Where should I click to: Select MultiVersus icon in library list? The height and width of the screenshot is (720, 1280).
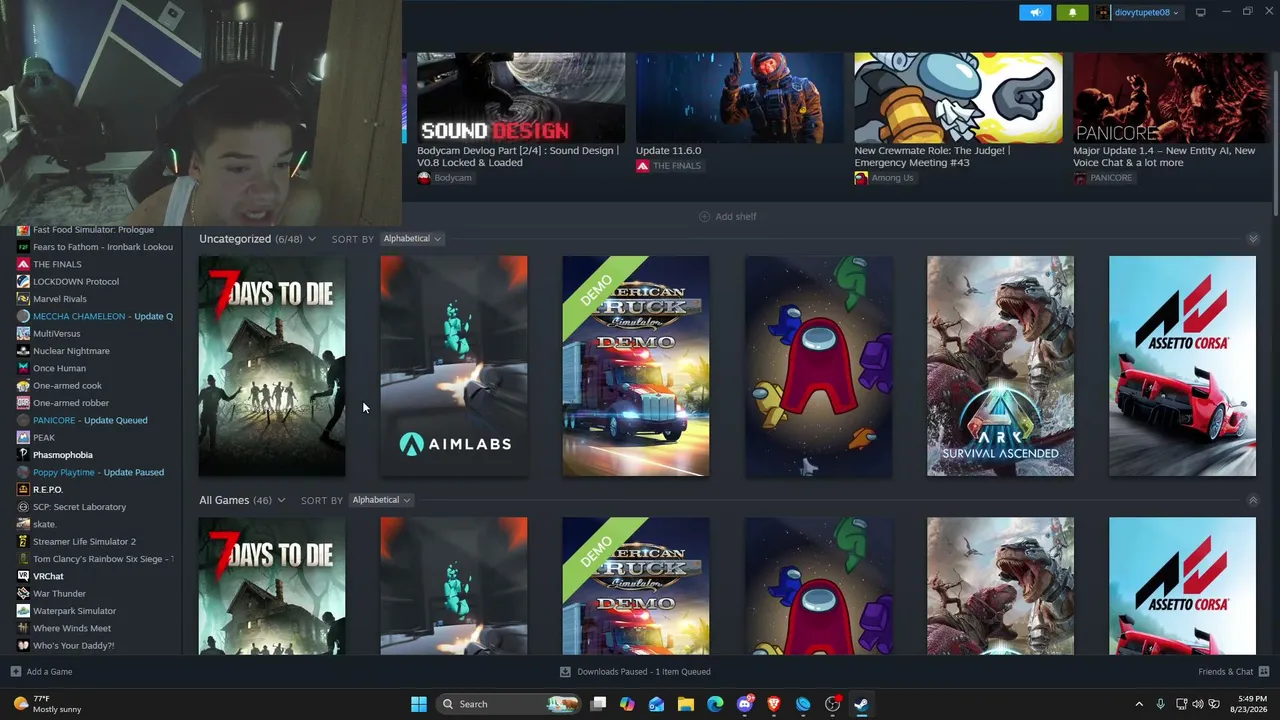click(23, 333)
